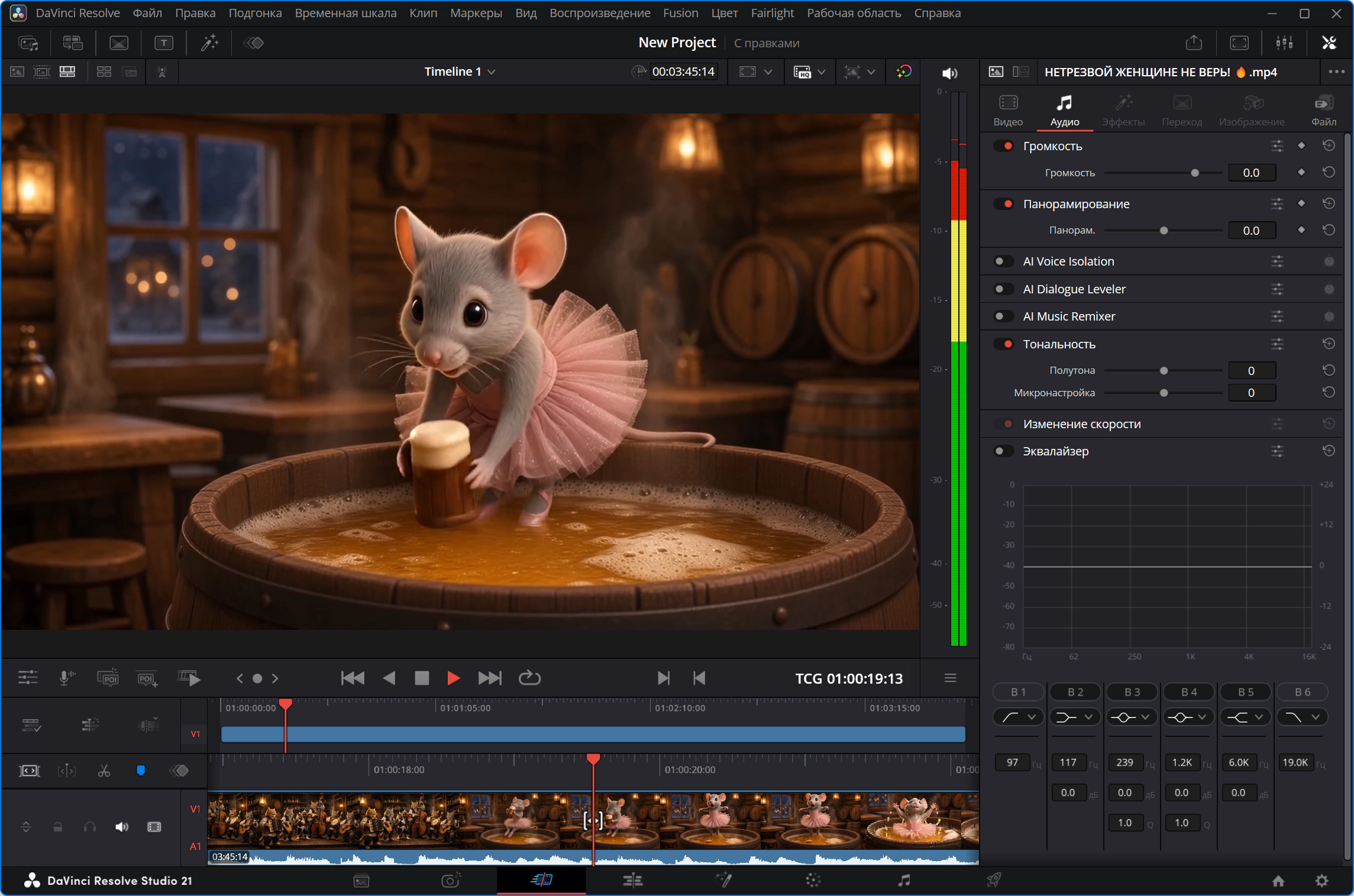Click the loop playback button
The width and height of the screenshot is (1354, 896).
click(x=529, y=678)
